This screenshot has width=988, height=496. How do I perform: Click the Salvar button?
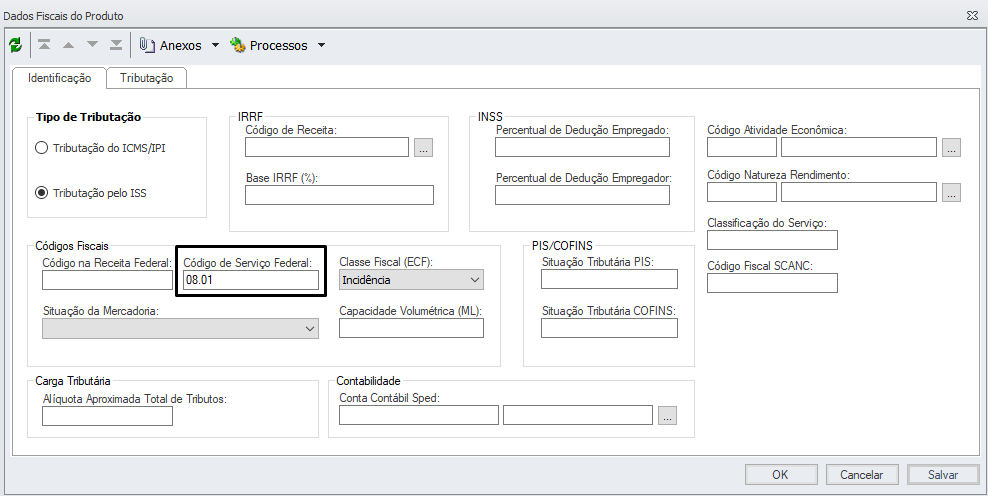(x=943, y=475)
